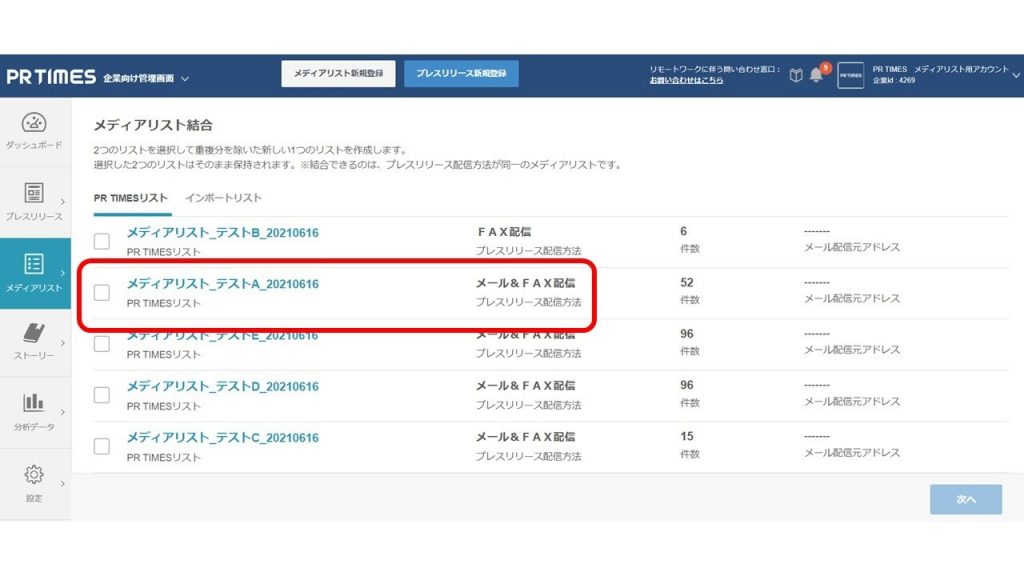The image size is (1024, 576).
Task: Select the メディアリスト sidebar icon
Action: [34, 265]
